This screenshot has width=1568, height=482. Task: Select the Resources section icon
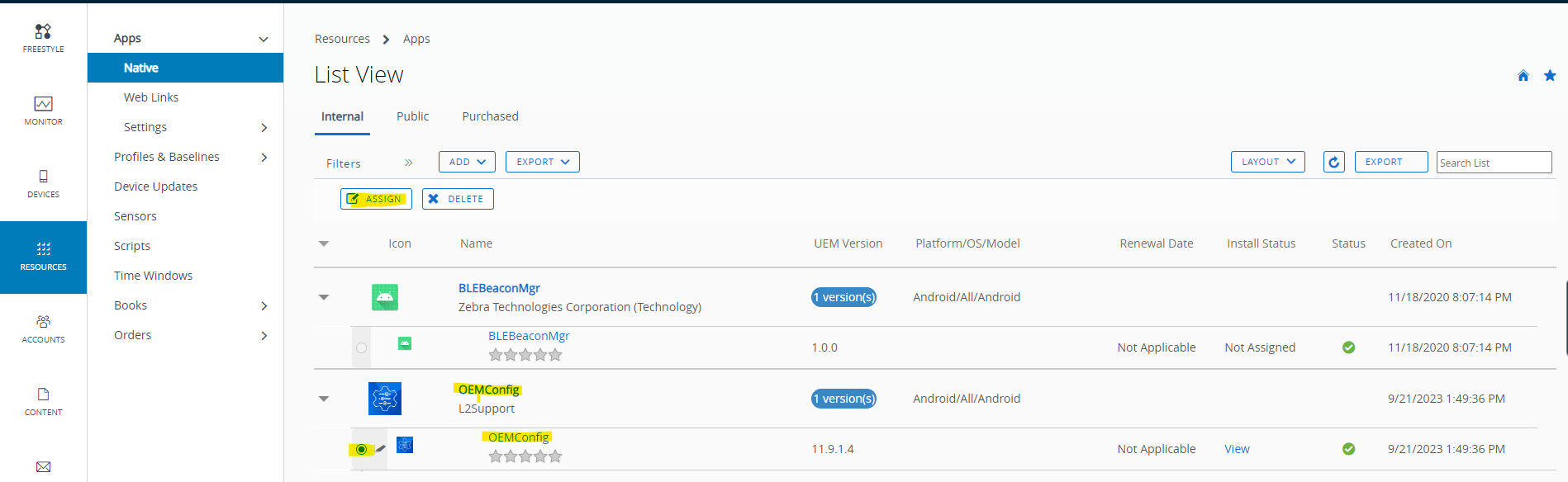(43, 249)
